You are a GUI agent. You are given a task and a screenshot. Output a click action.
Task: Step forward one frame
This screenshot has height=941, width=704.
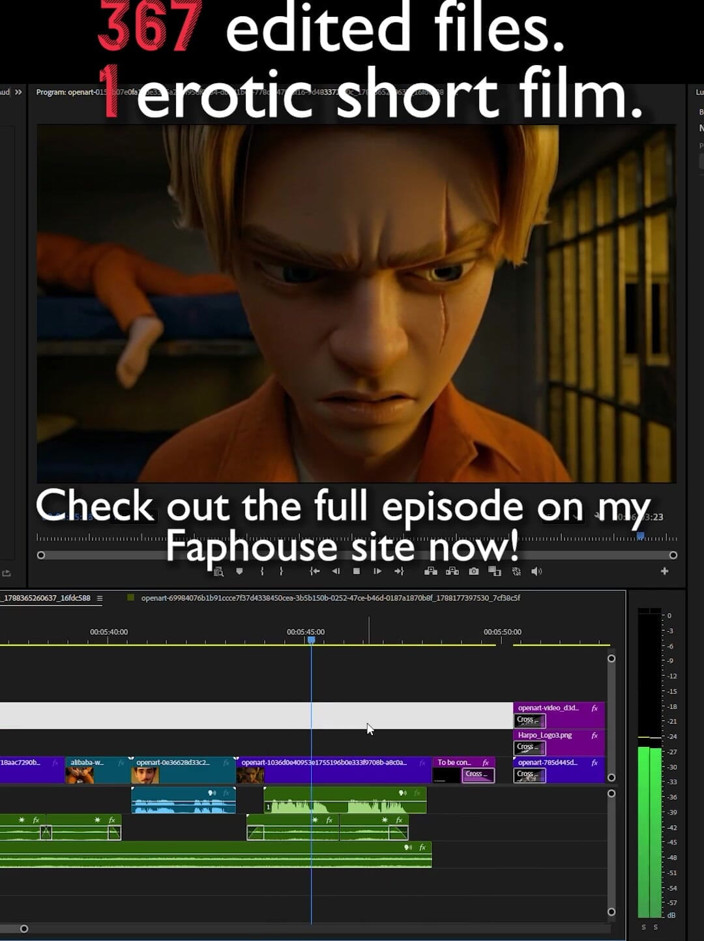tap(377, 571)
